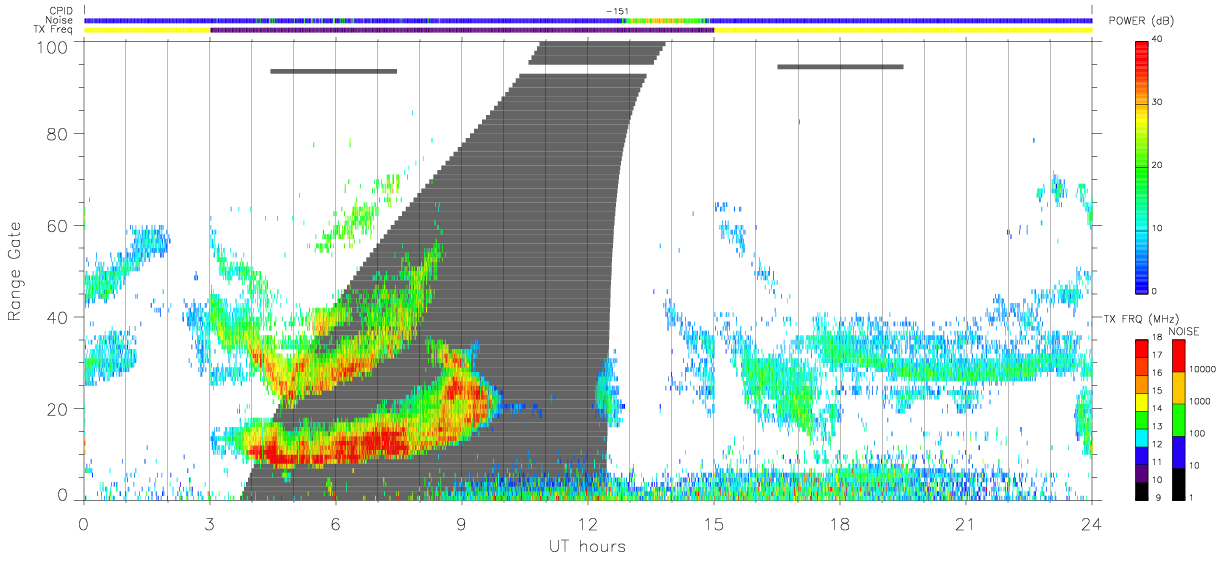1228x567 pixels.
Task: Click the '1000' label on NOISE legend
Action: 1200,401
